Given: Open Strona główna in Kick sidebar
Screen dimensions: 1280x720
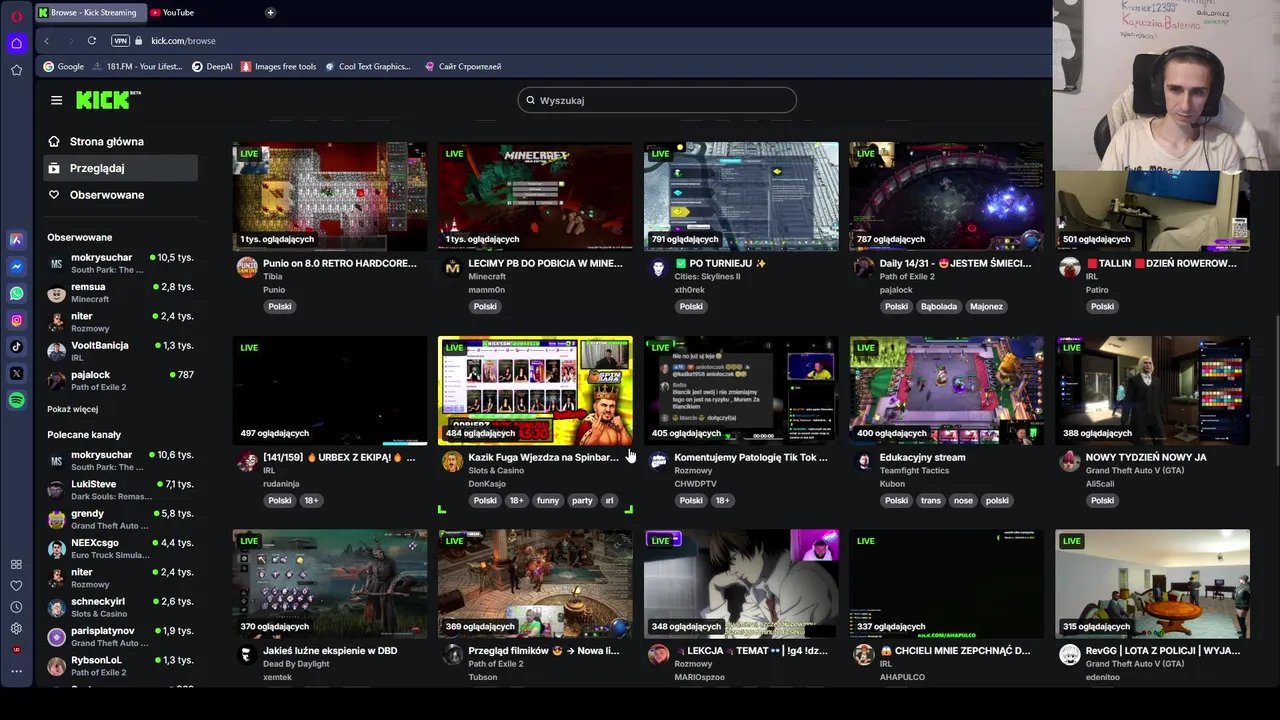Looking at the screenshot, I should 120,142.
